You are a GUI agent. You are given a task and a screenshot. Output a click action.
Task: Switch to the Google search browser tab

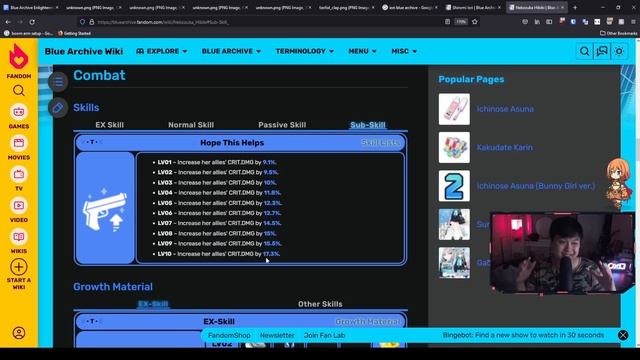[x=410, y=7]
